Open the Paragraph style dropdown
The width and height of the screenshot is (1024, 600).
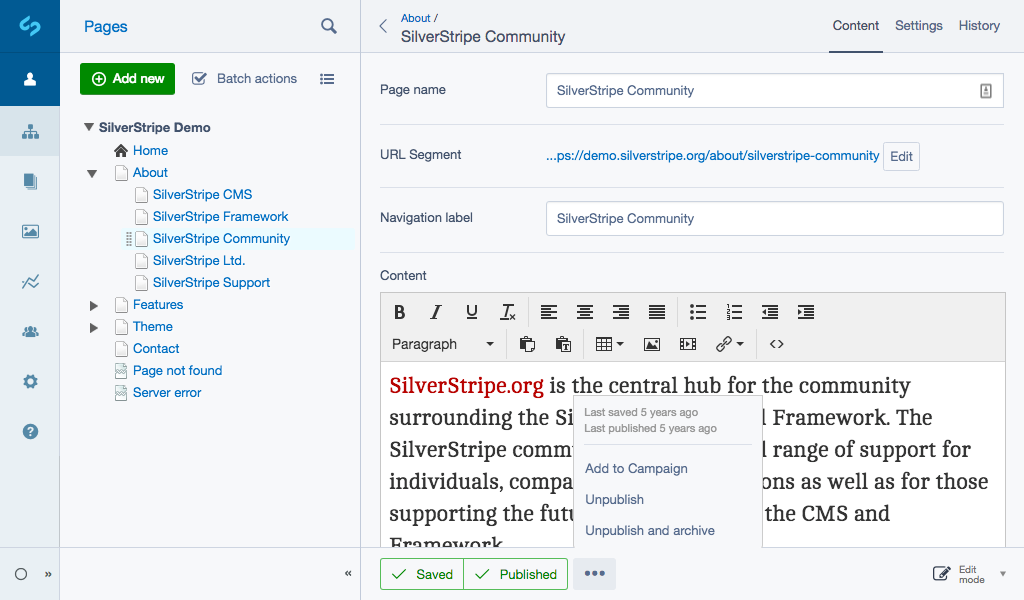pos(444,344)
